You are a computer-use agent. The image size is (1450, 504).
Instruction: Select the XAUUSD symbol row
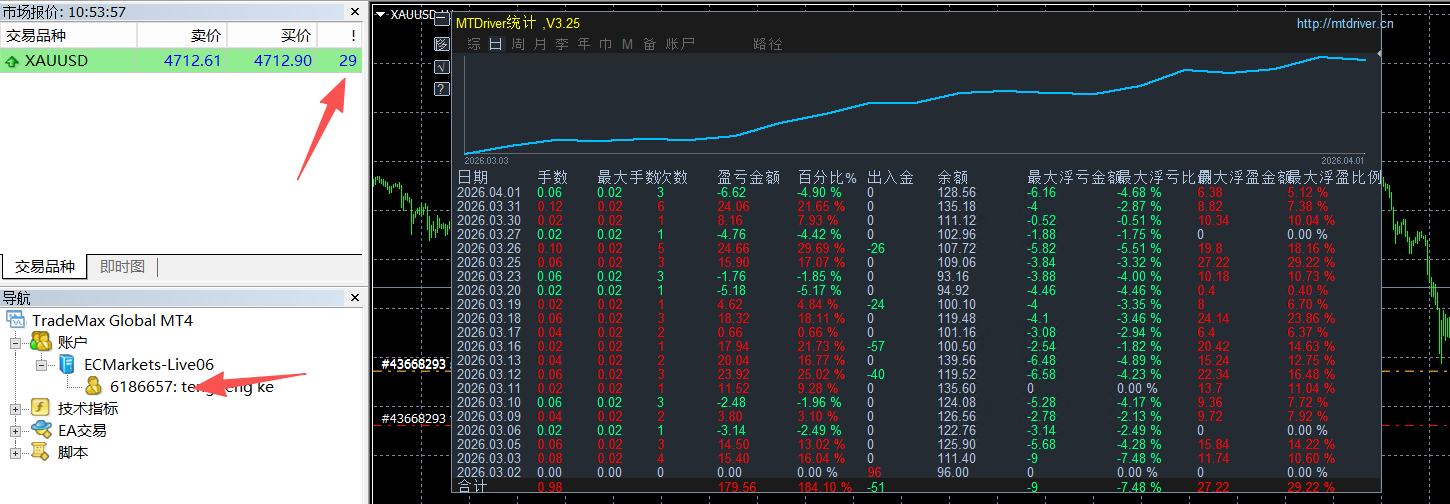pyautogui.click(x=181, y=61)
